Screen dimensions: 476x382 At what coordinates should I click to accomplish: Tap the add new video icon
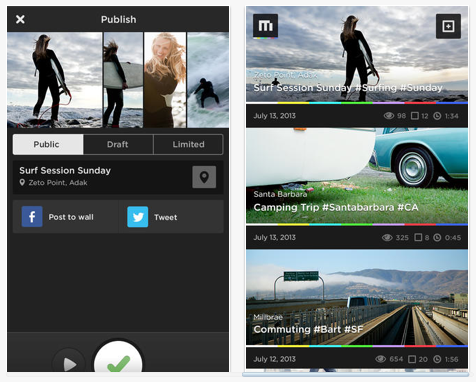448,26
